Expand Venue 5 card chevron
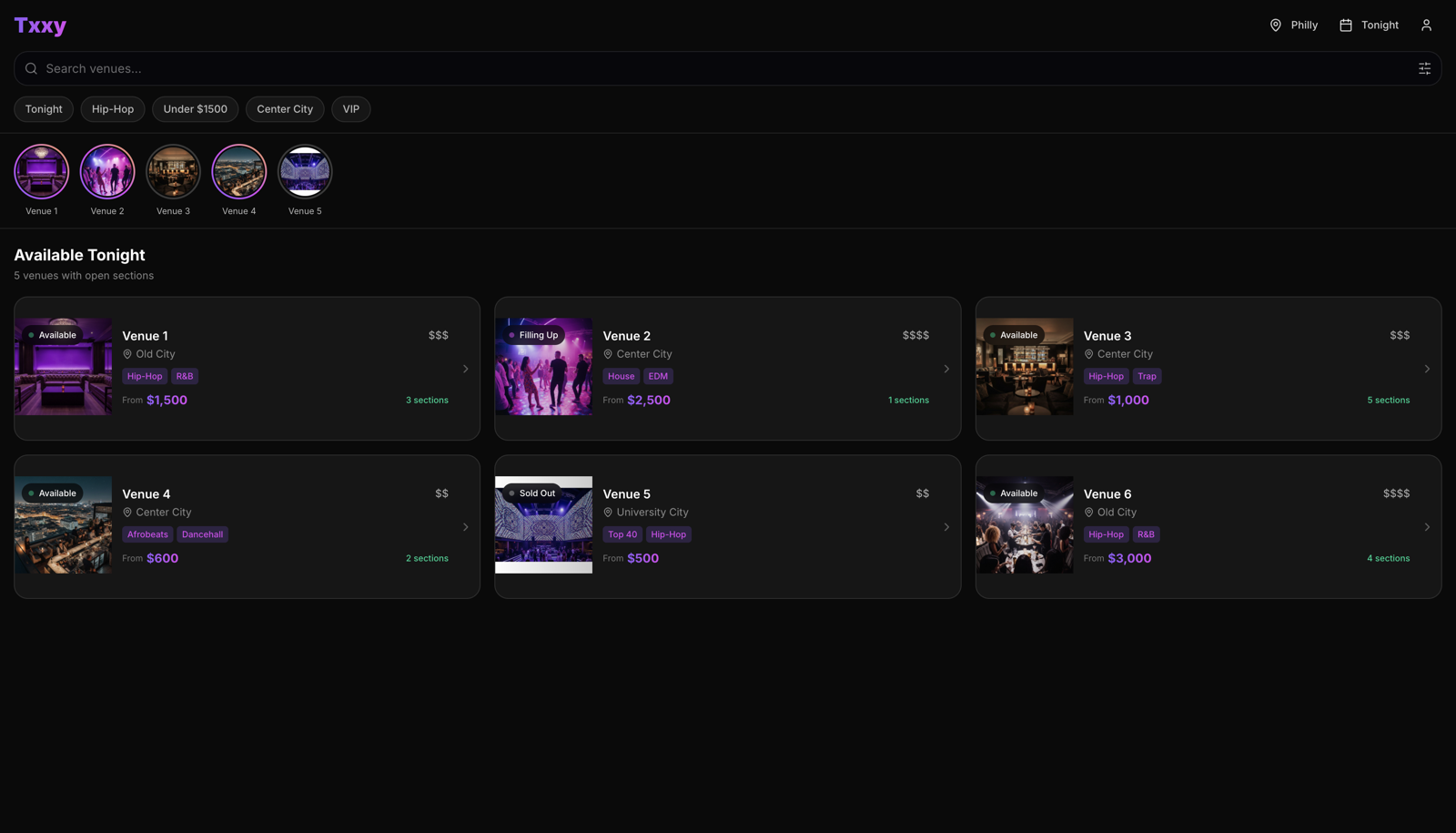This screenshot has height=833, width=1456. point(946,527)
